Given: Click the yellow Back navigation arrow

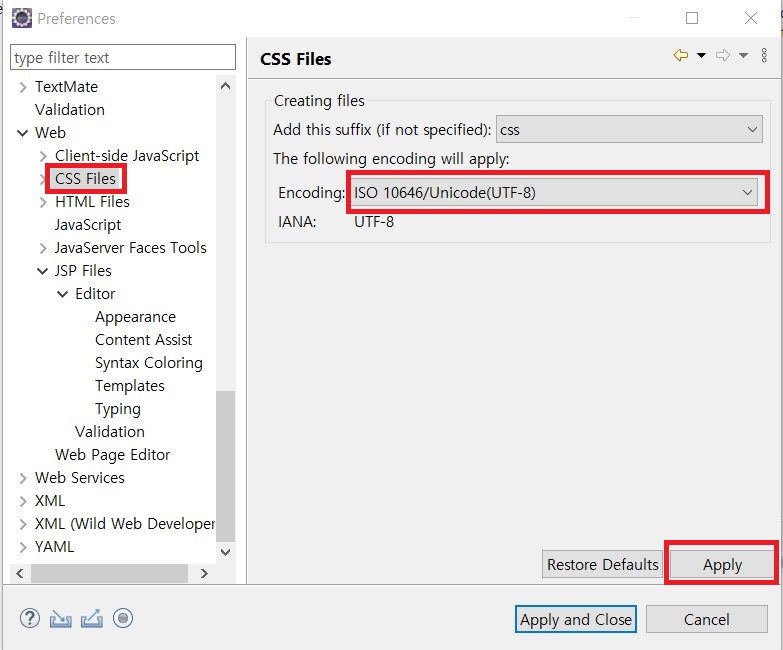Looking at the screenshot, I should pos(681,55).
